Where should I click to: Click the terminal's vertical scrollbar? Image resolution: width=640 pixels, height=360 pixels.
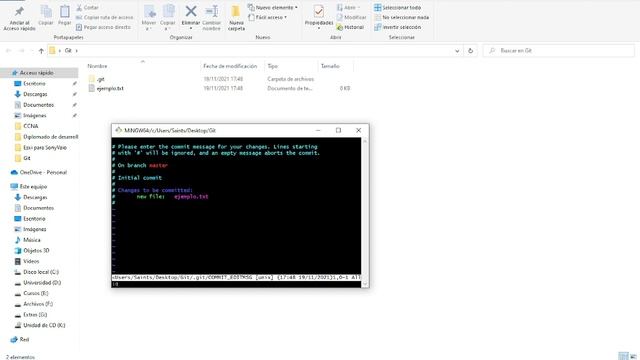(x=365, y=212)
